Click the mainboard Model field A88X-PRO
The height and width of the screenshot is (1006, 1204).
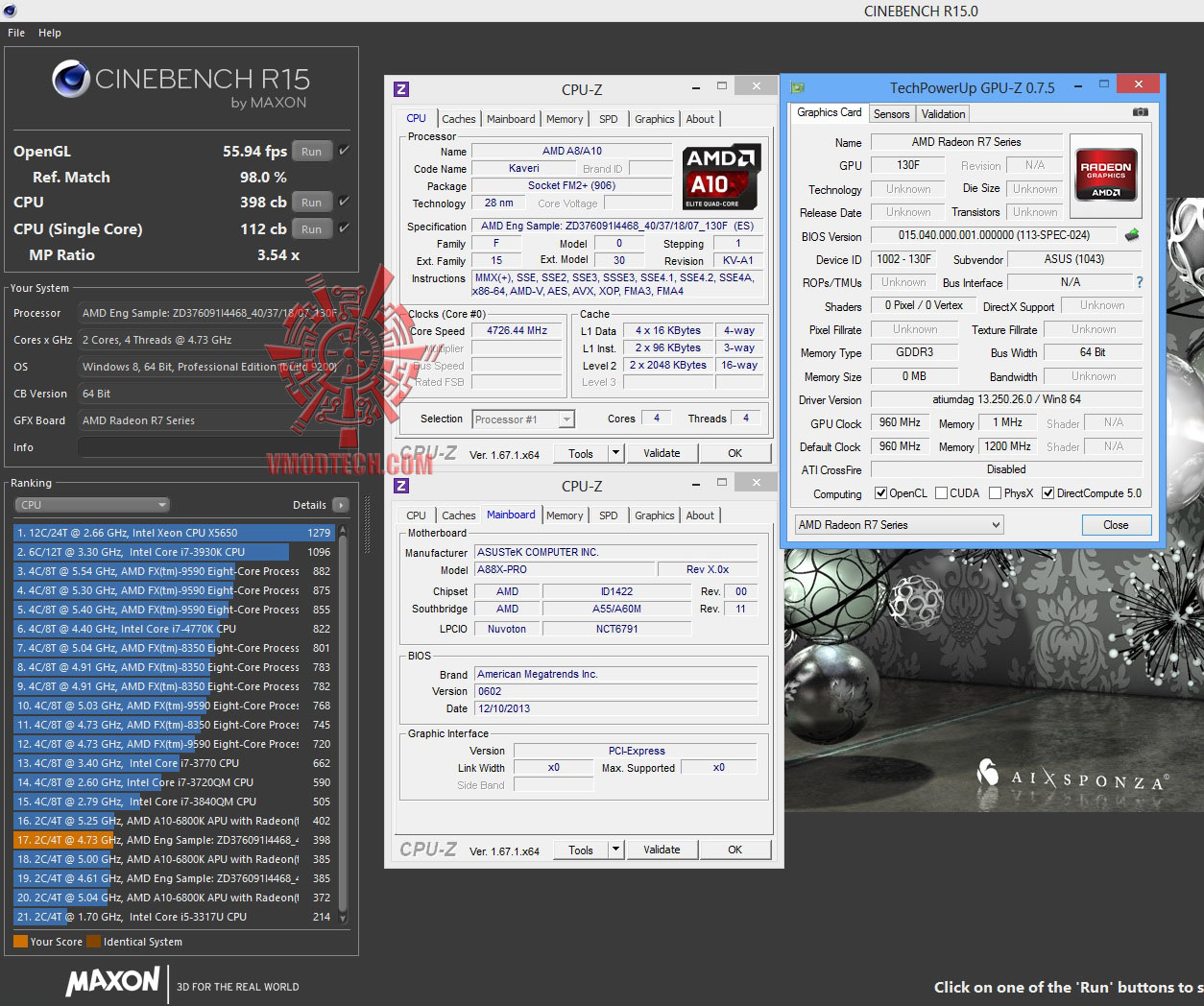tap(566, 569)
